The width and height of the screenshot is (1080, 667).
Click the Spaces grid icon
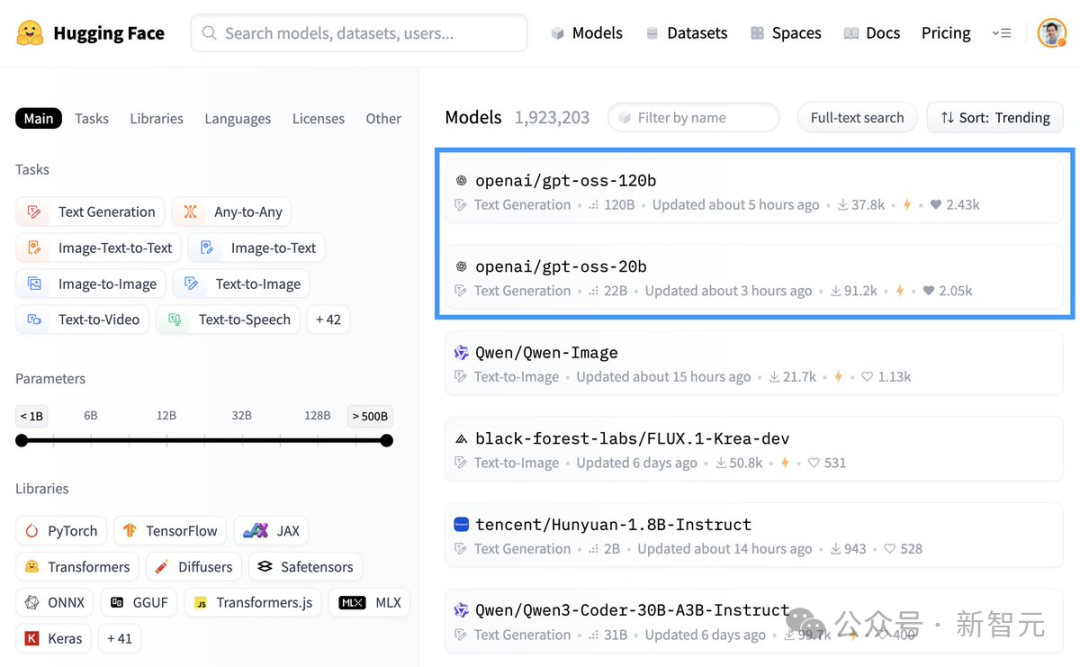[757, 33]
